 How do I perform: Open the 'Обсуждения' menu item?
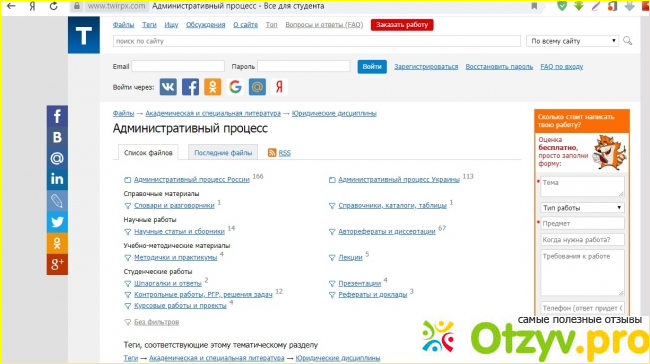tap(206, 25)
